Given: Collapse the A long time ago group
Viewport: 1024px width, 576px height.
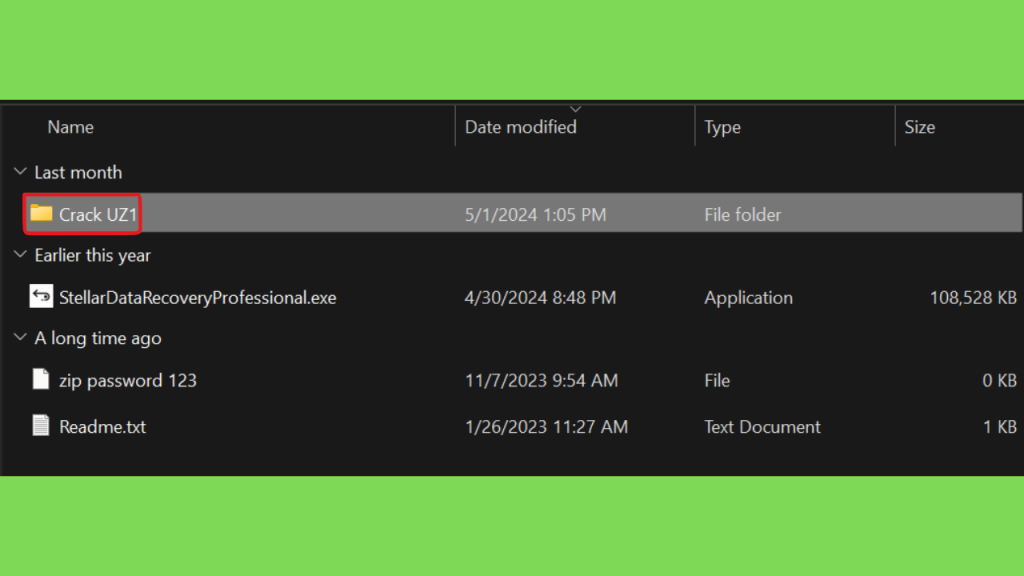Looking at the screenshot, I should tap(20, 338).
